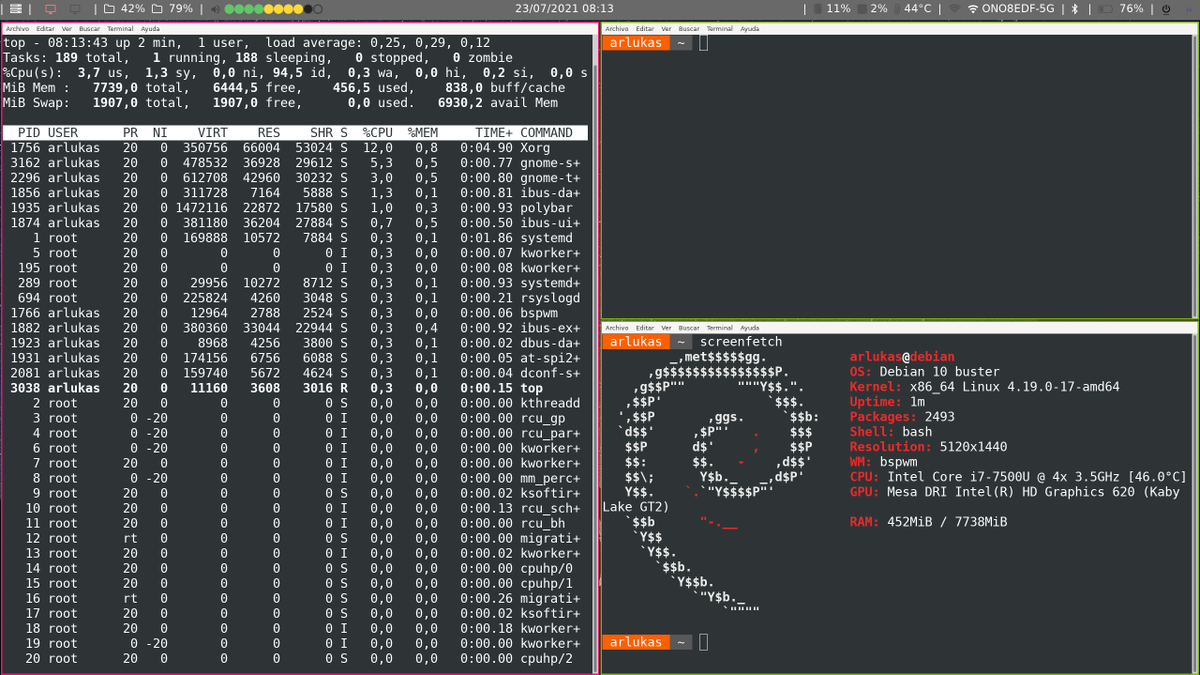Click the CPU Intel Core i7-7500U line
The height and width of the screenshot is (675, 1200).
[x=1018, y=477]
